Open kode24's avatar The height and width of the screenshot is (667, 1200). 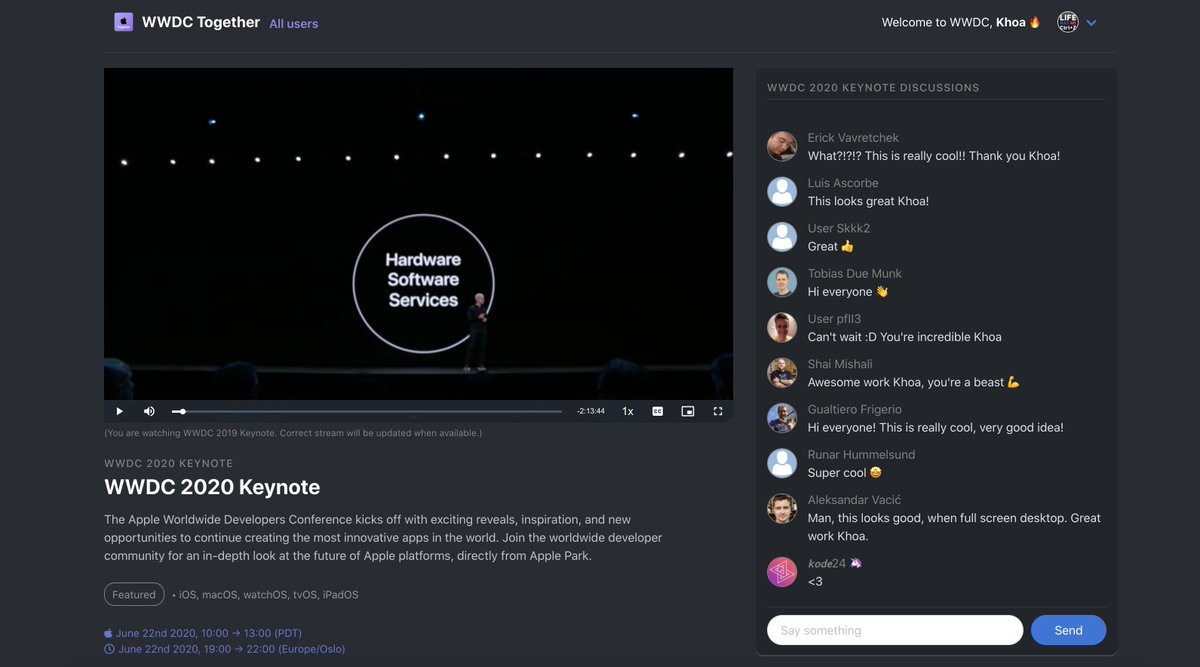click(782, 572)
